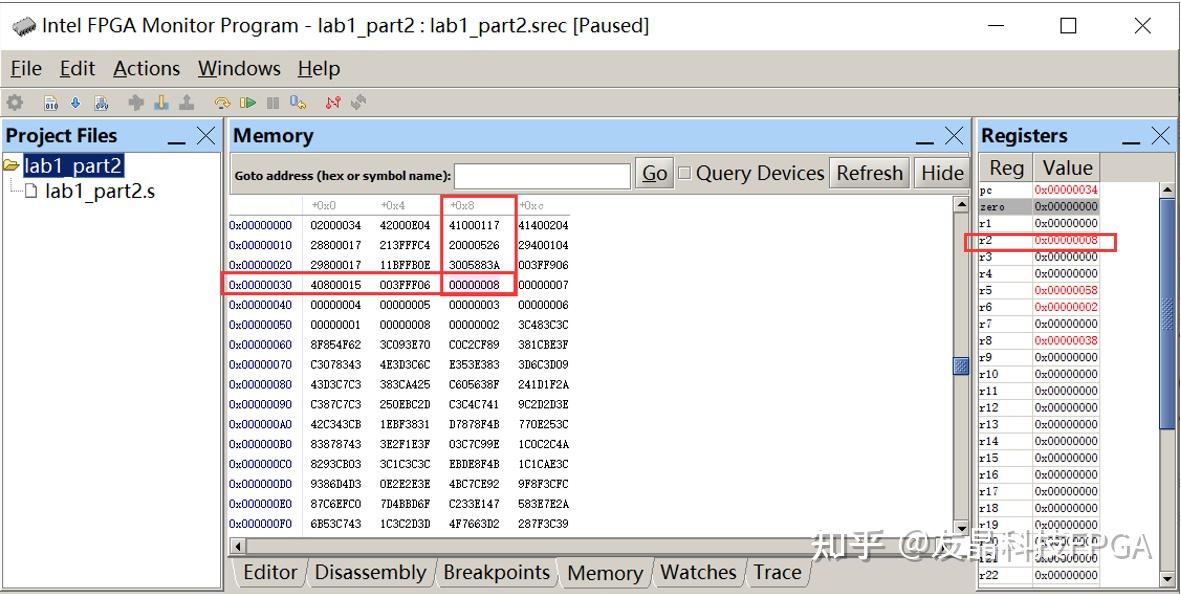This screenshot has height=594, width=1181.
Task: Click the Go button for address lookup
Action: click(x=654, y=173)
